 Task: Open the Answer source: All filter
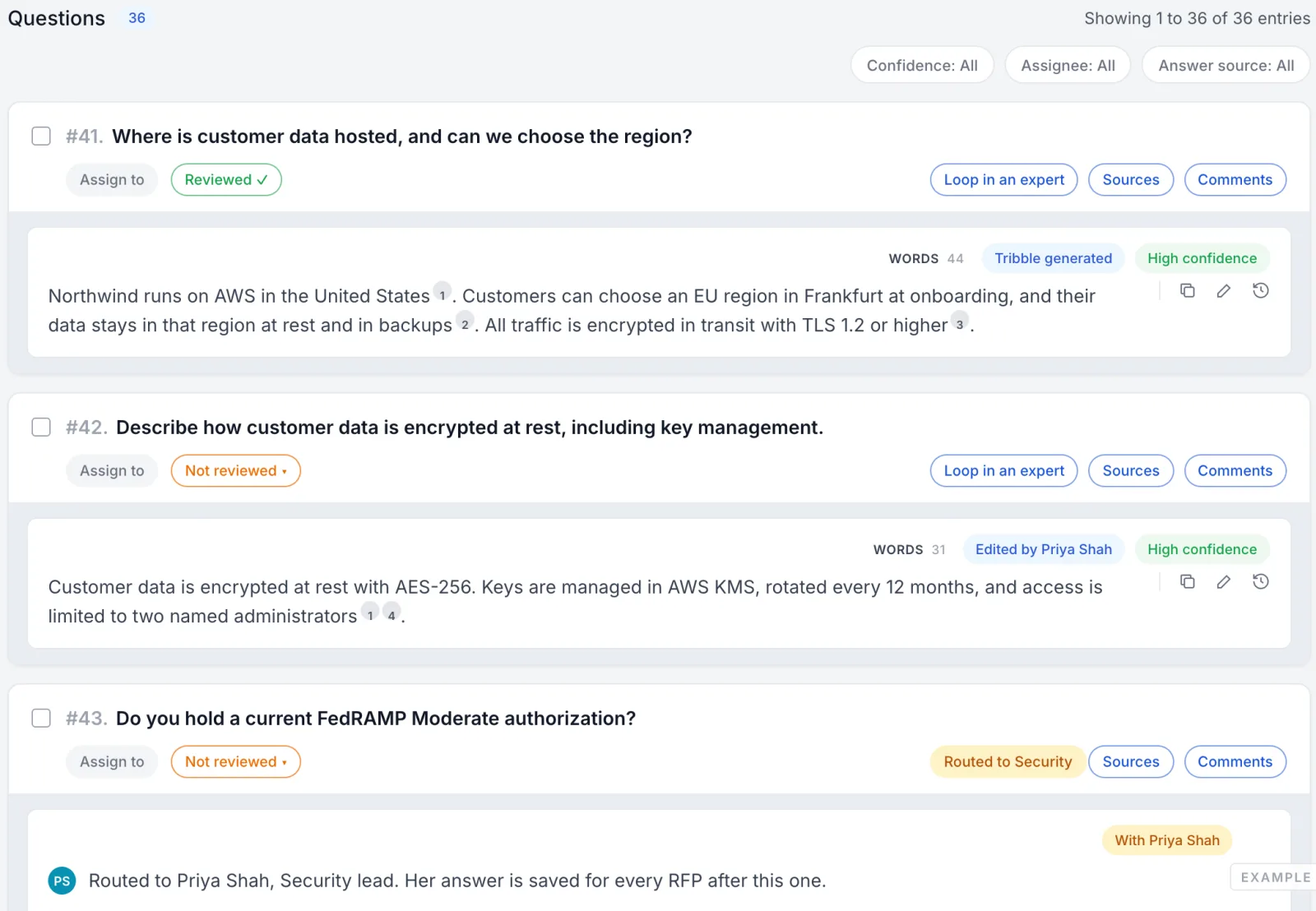pyautogui.click(x=1226, y=65)
